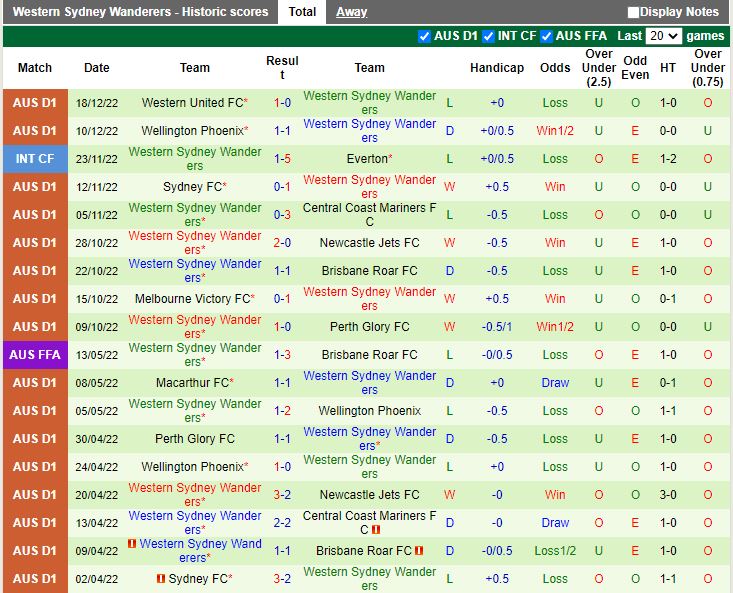Screen dimensions: 733x593
Task: Select the AUS FFA league label
Action: click(35, 355)
